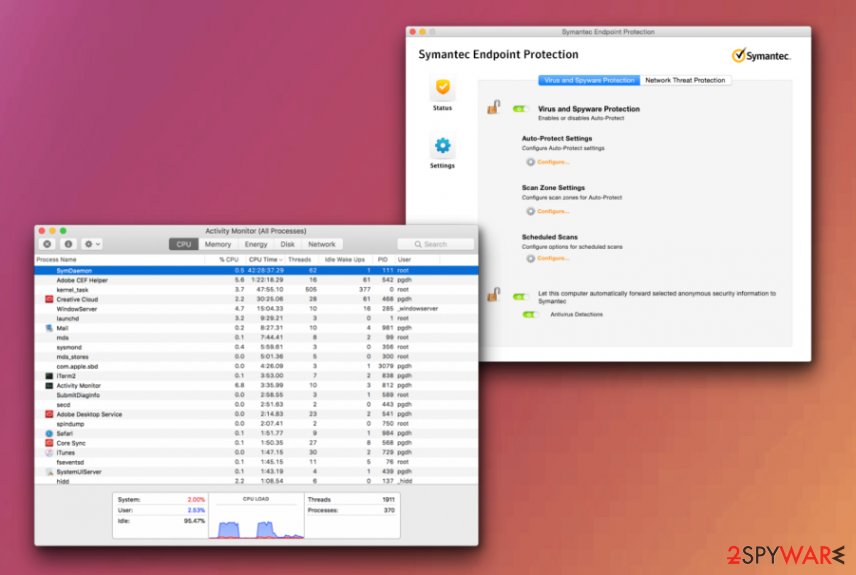Select the kernel_task process row

[256, 290]
